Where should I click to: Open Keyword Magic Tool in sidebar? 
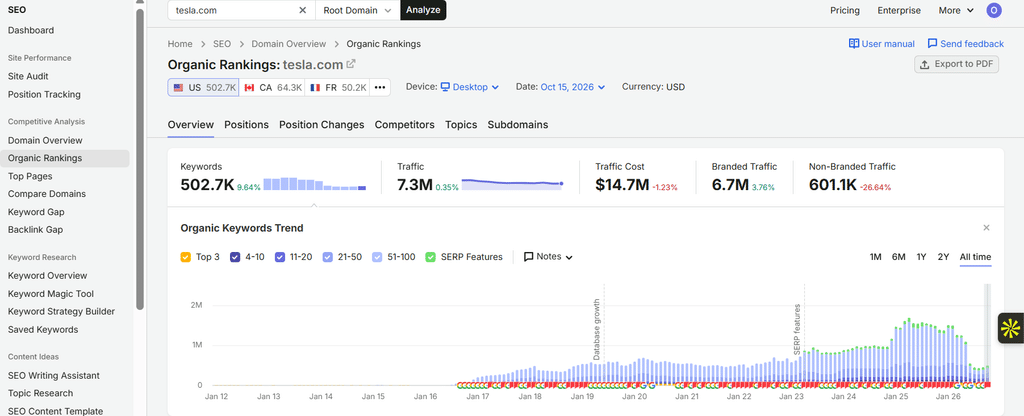51,294
